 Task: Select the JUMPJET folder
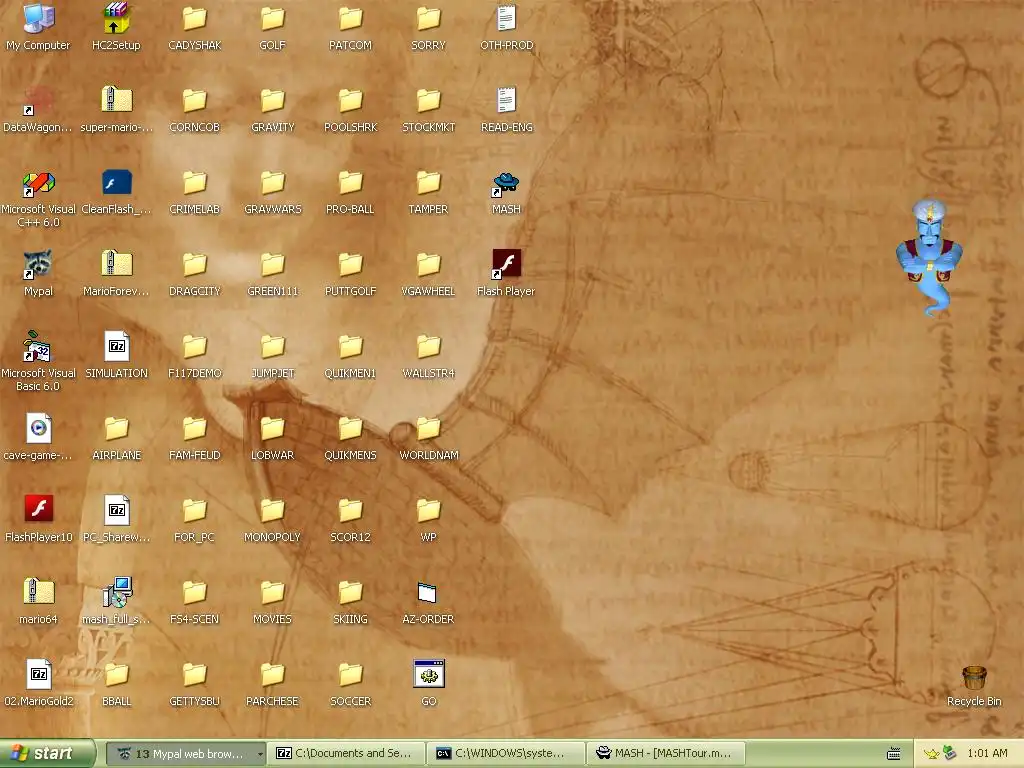point(272,347)
